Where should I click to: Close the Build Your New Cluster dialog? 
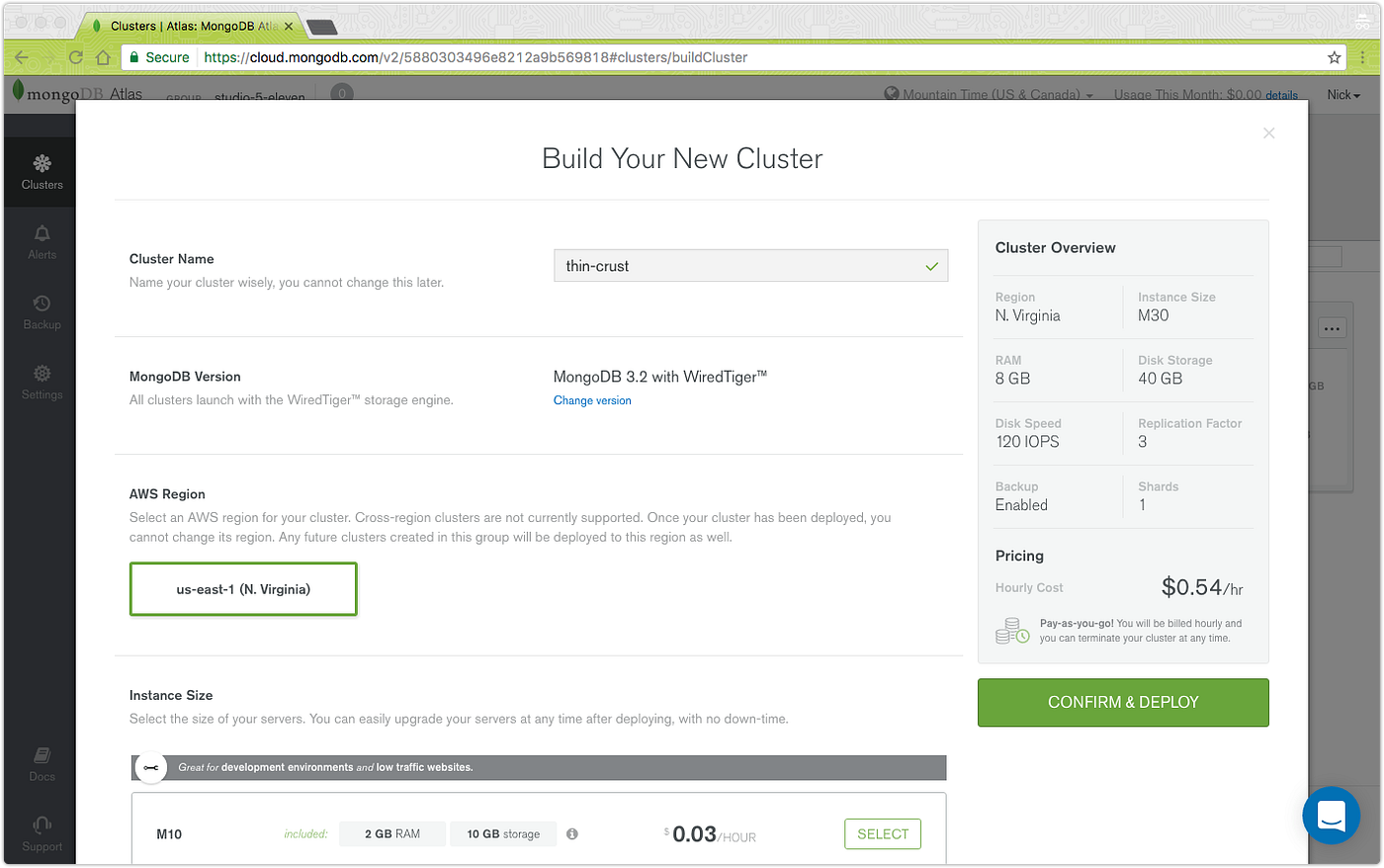pos(1268,133)
